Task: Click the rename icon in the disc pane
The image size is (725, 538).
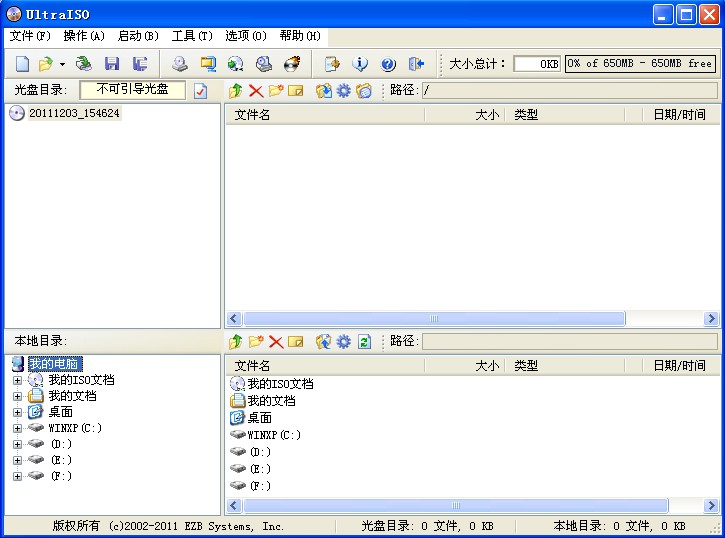Action: point(296,91)
